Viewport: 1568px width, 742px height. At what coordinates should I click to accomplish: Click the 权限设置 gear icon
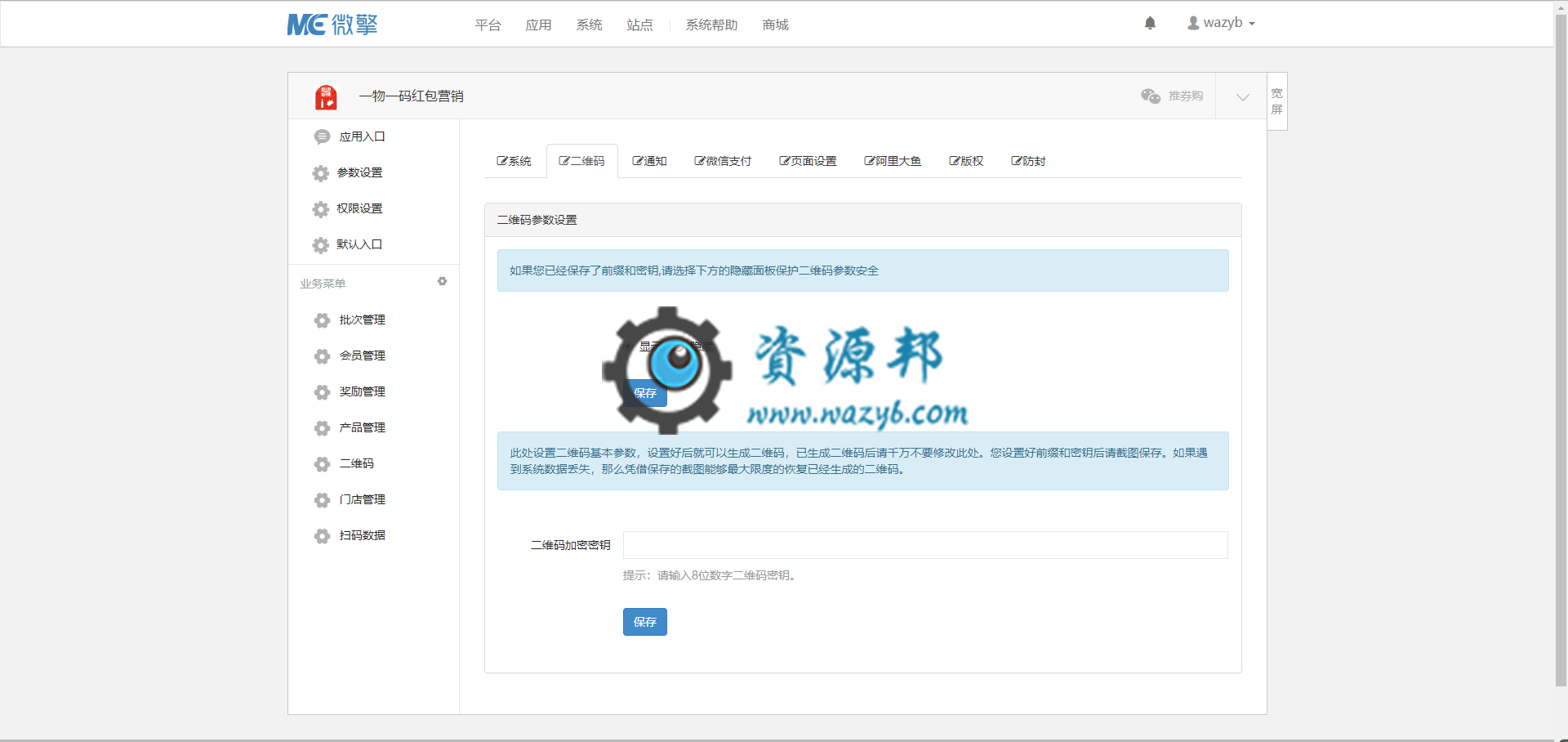[x=321, y=209]
